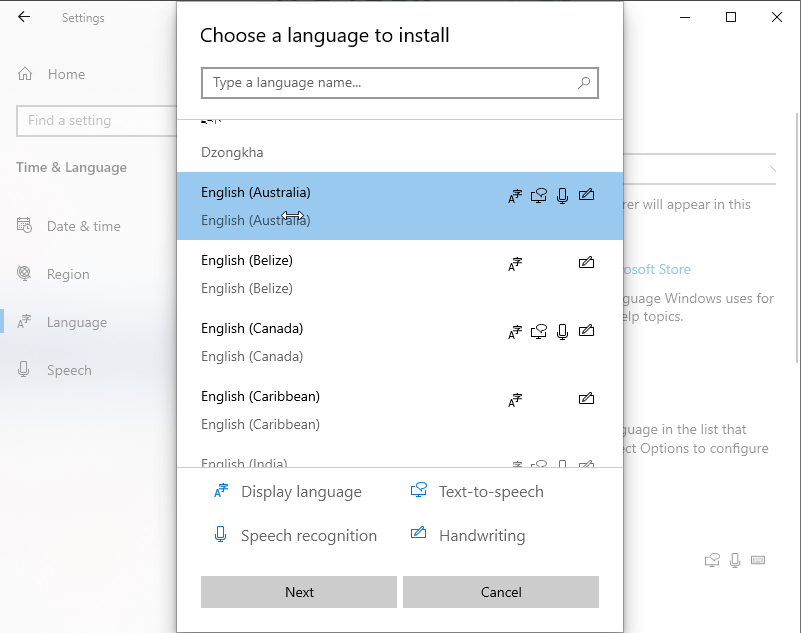Click the Text-to-speech legend icon

point(418,490)
